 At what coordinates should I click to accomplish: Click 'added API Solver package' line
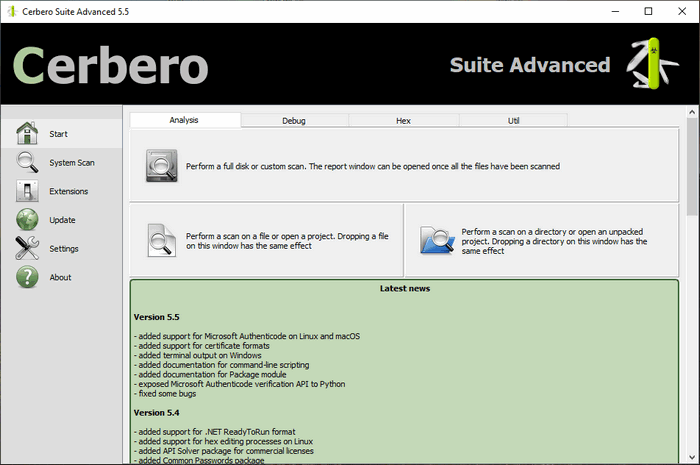[x=224, y=451]
